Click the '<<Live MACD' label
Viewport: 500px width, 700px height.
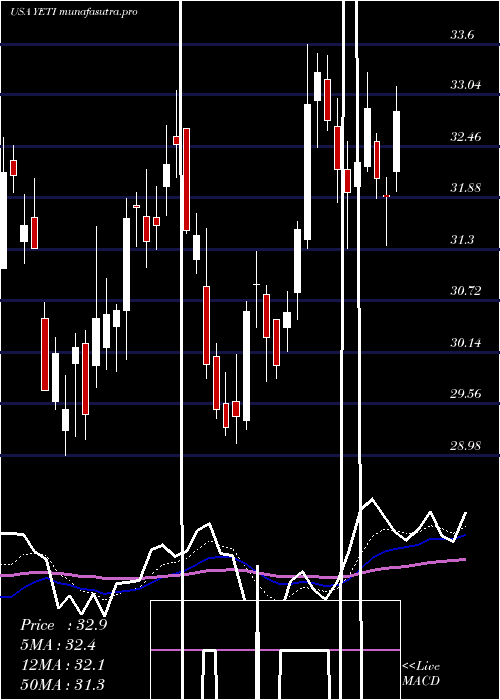[x=421, y=674]
